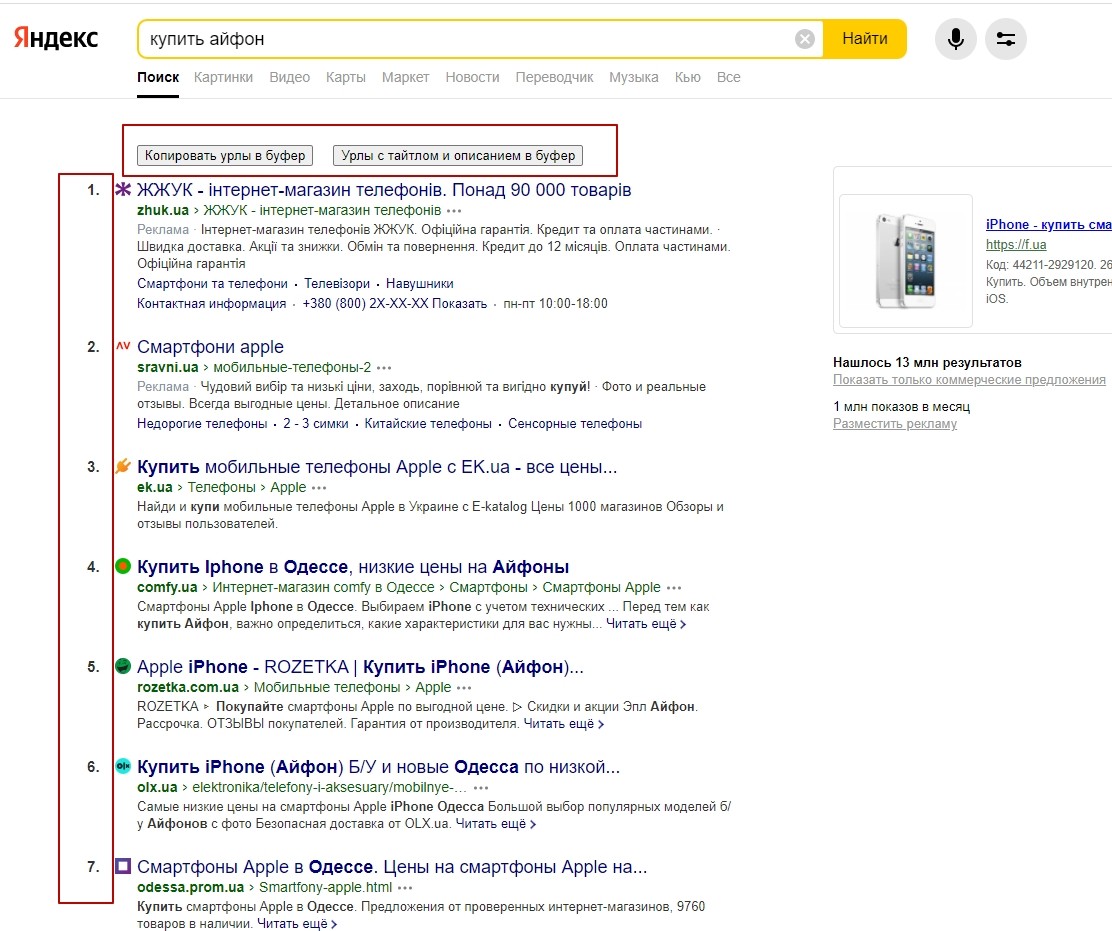This screenshot has height=931, width=1112.
Task: Click the rozetka.com.ua green smiley favicon
Action: pyautogui.click(x=123, y=666)
